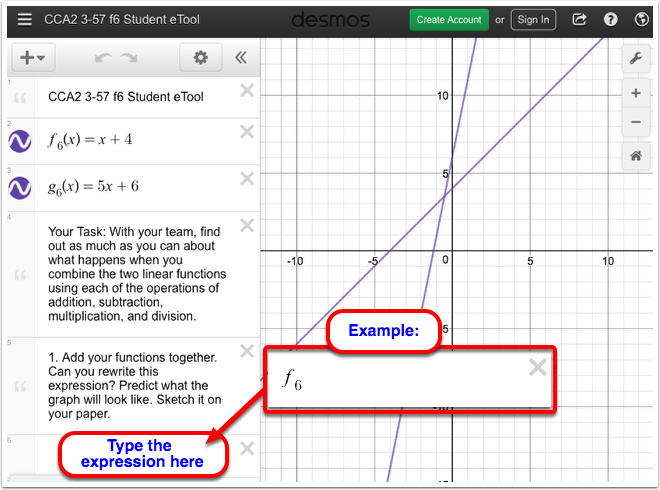Delete the Your Task note
Viewport: 660px width, 490px height.
(247, 225)
